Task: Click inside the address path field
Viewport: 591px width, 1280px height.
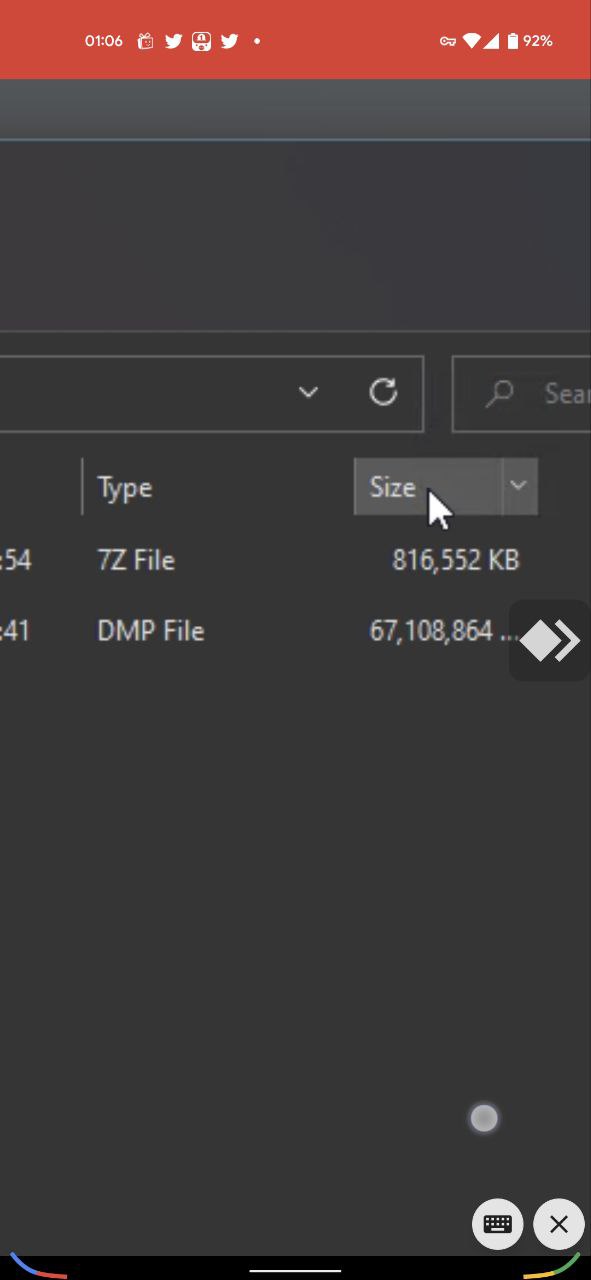Action: click(x=140, y=394)
